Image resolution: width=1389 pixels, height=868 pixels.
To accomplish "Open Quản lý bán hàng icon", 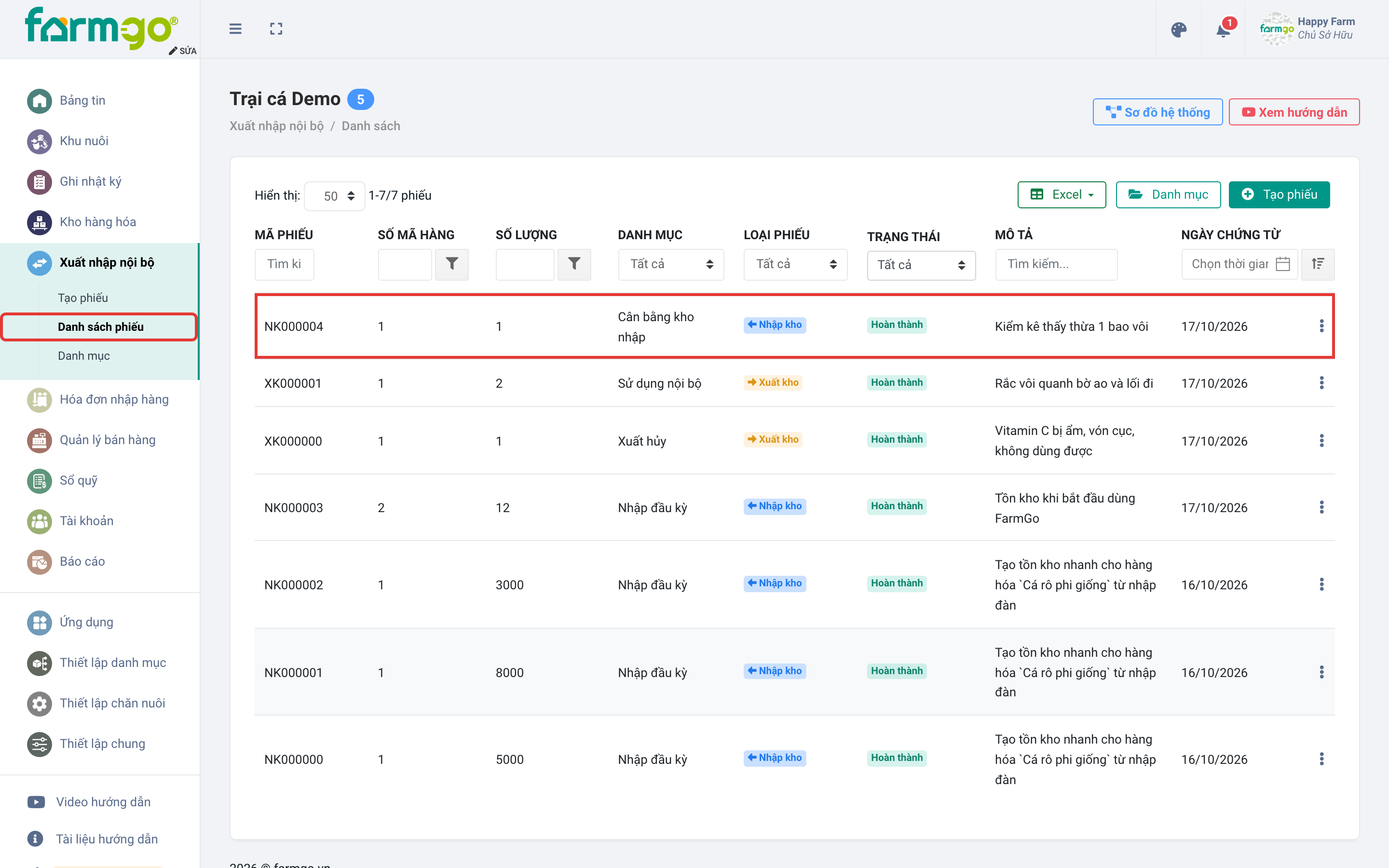I will pos(40,440).
